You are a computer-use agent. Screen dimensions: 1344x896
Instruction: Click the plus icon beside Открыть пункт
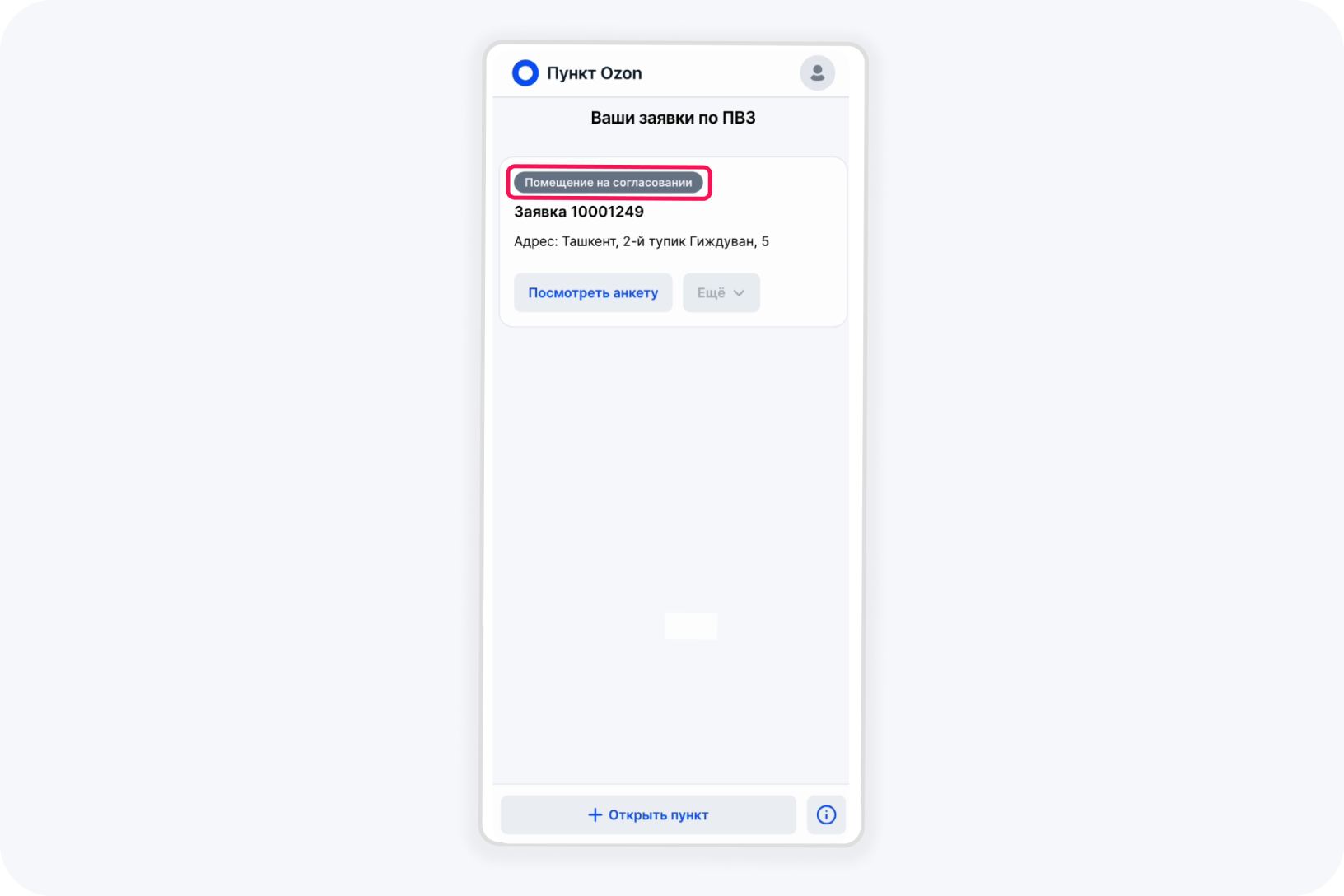[x=595, y=814]
